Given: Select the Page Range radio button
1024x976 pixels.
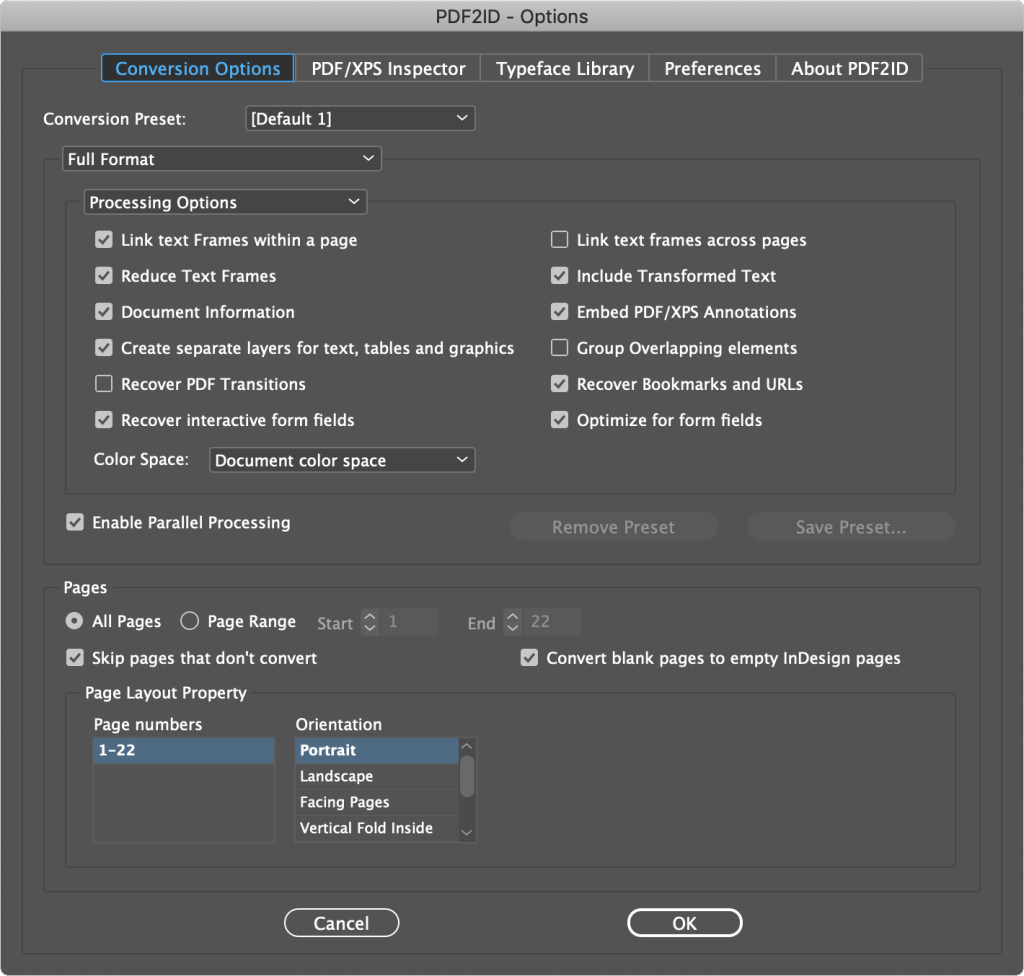Looking at the screenshot, I should coord(189,621).
